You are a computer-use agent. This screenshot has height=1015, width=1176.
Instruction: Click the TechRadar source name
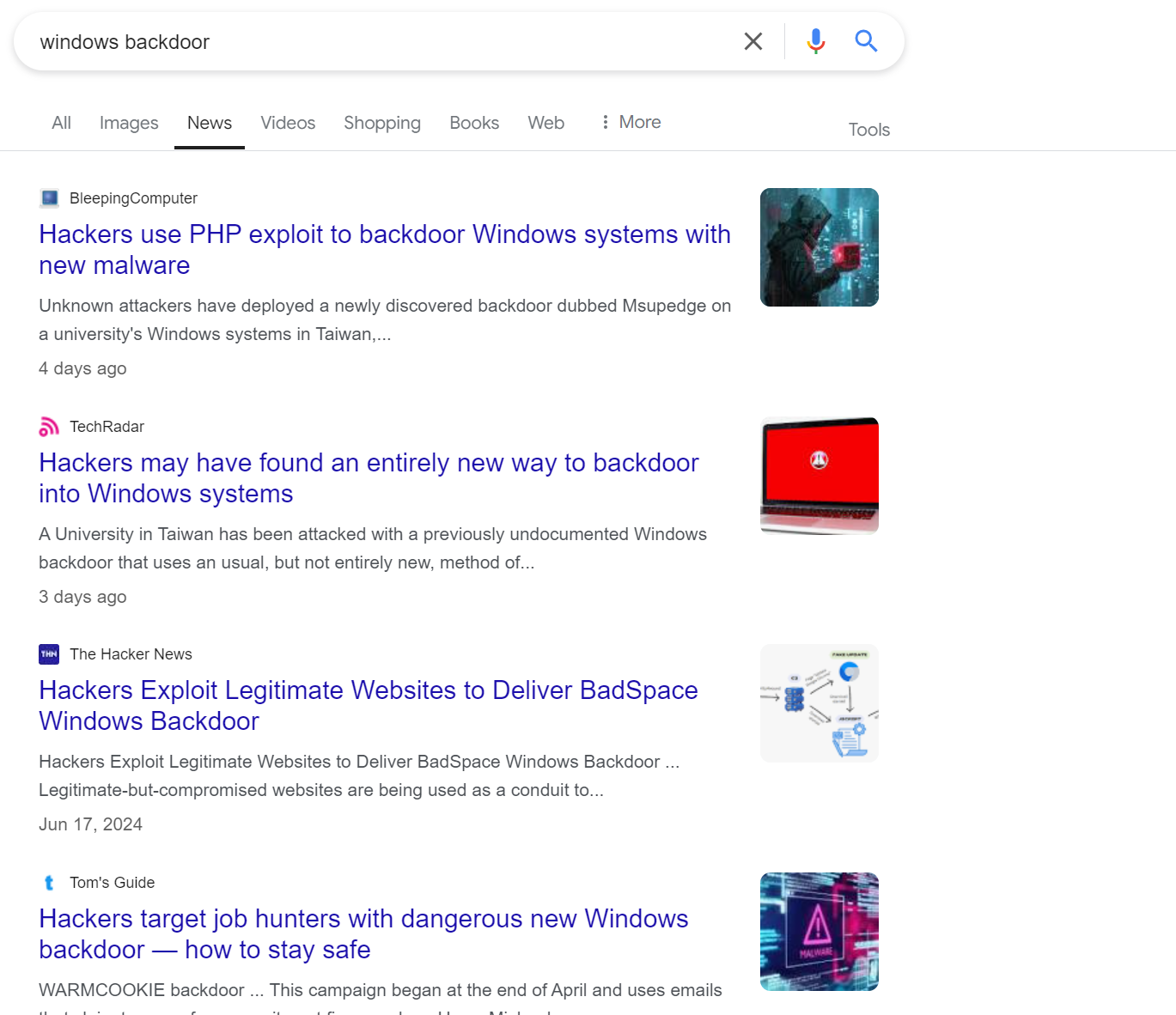(x=107, y=427)
